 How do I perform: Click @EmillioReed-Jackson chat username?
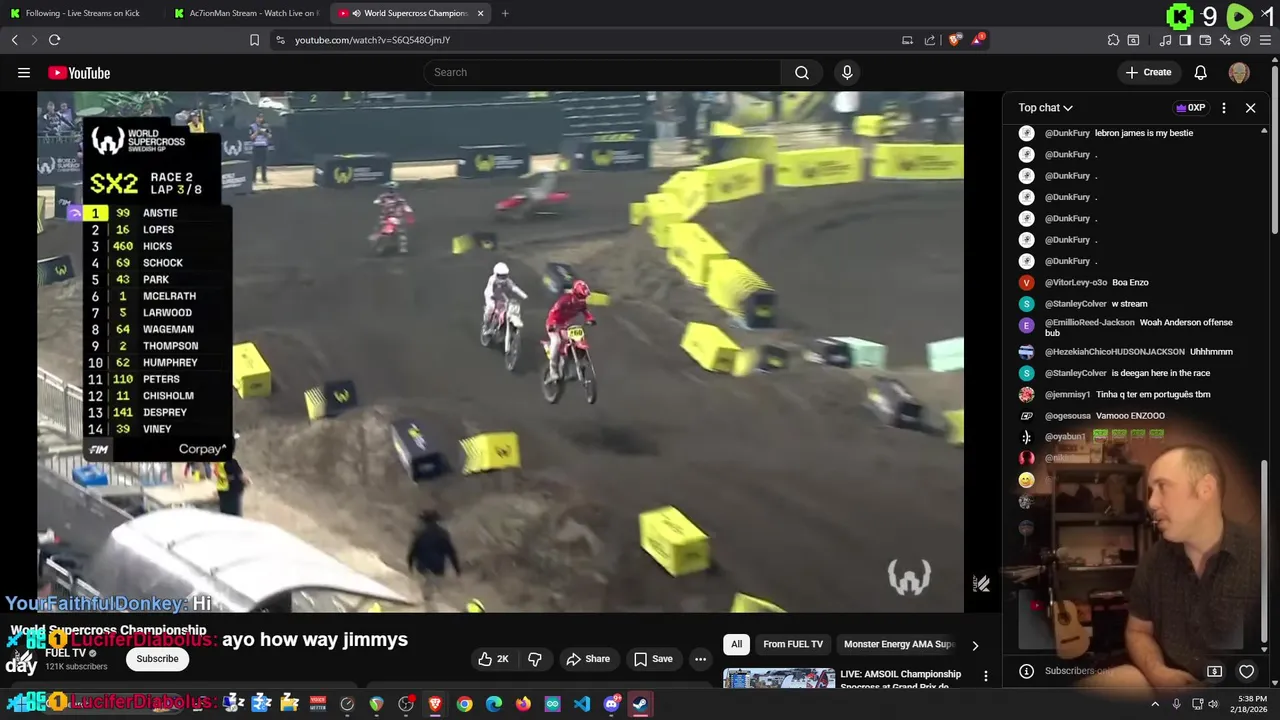(1090, 323)
